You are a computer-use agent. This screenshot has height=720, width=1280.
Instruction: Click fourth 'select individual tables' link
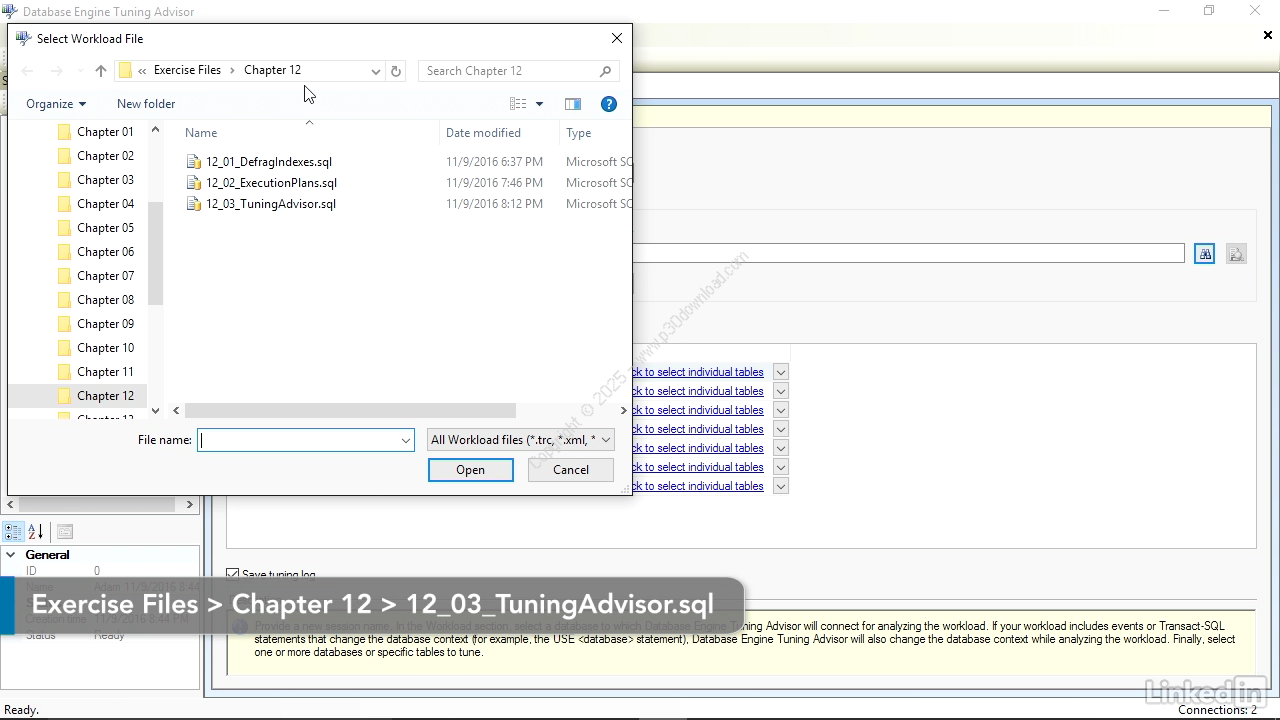click(697, 429)
